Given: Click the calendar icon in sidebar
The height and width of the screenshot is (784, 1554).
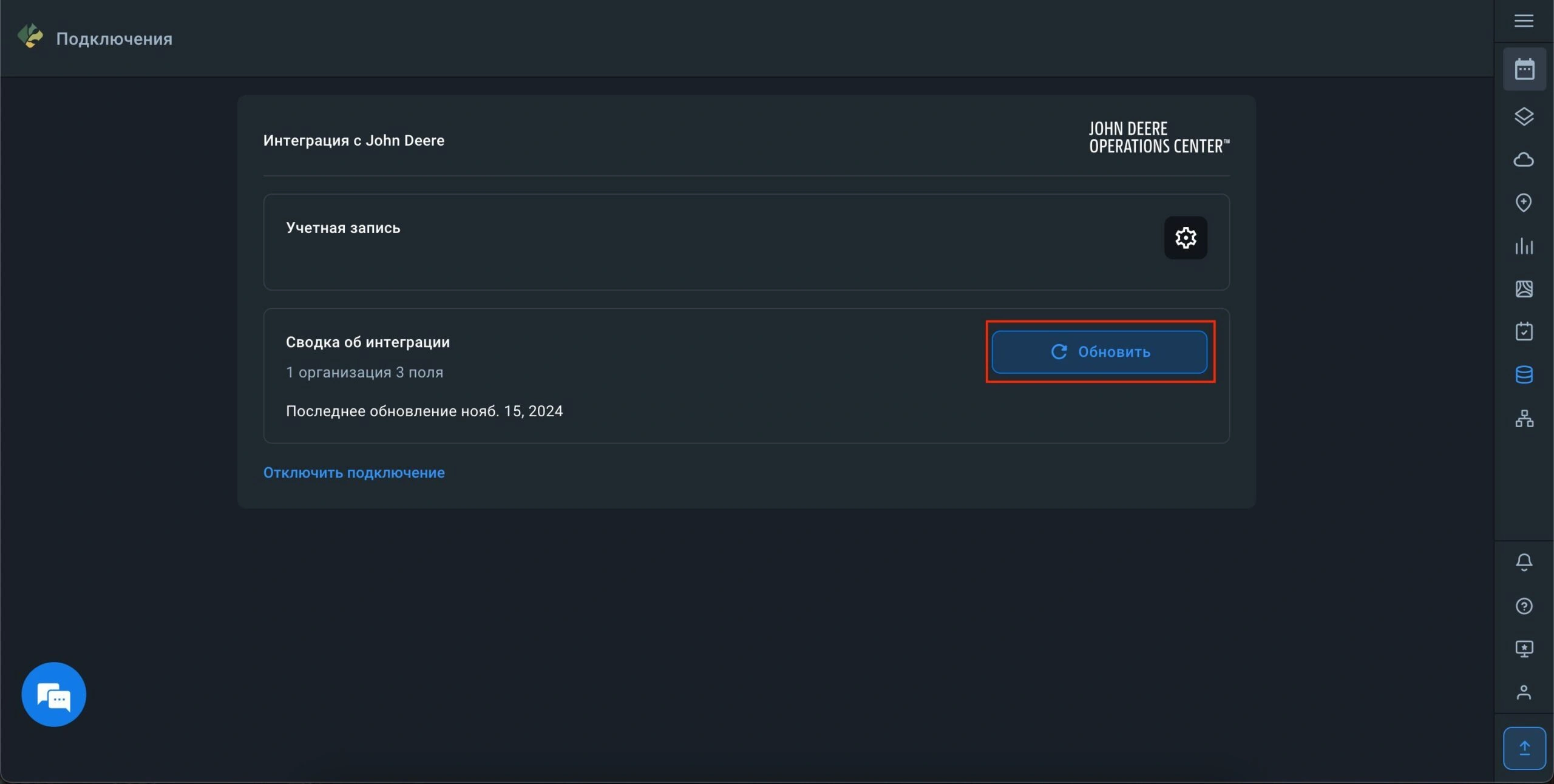Looking at the screenshot, I should click(1524, 70).
